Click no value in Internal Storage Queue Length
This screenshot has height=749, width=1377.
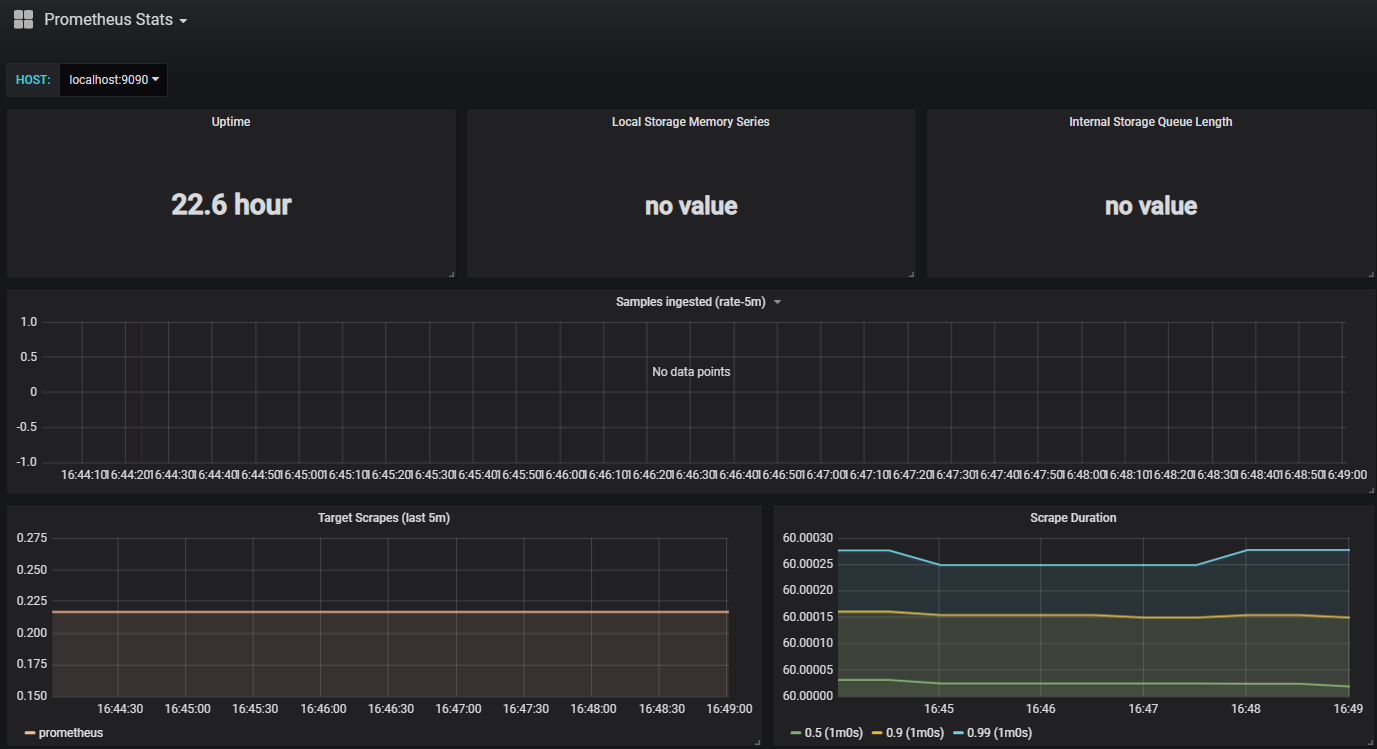point(1151,206)
